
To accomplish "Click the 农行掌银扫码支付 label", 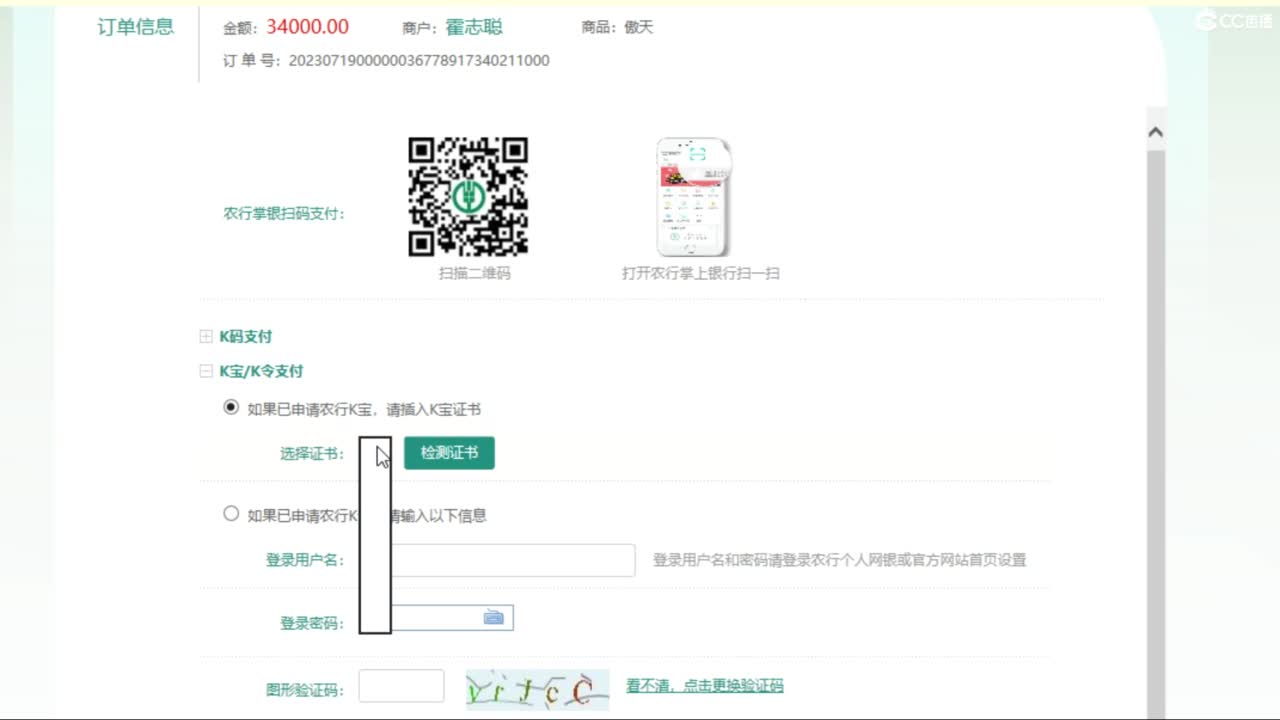I will (x=284, y=214).
